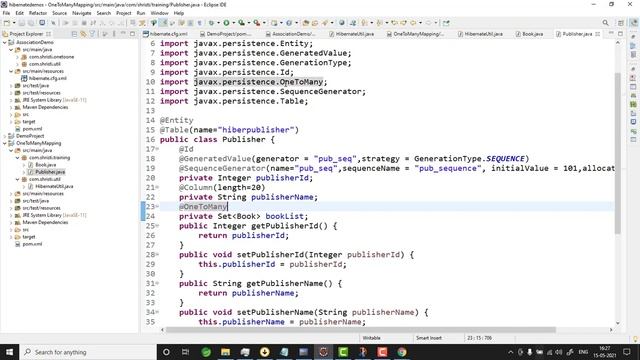Screen dimensions: 640x360
Task: Click the Open Type icon in toolbar
Action: click(306, 23)
